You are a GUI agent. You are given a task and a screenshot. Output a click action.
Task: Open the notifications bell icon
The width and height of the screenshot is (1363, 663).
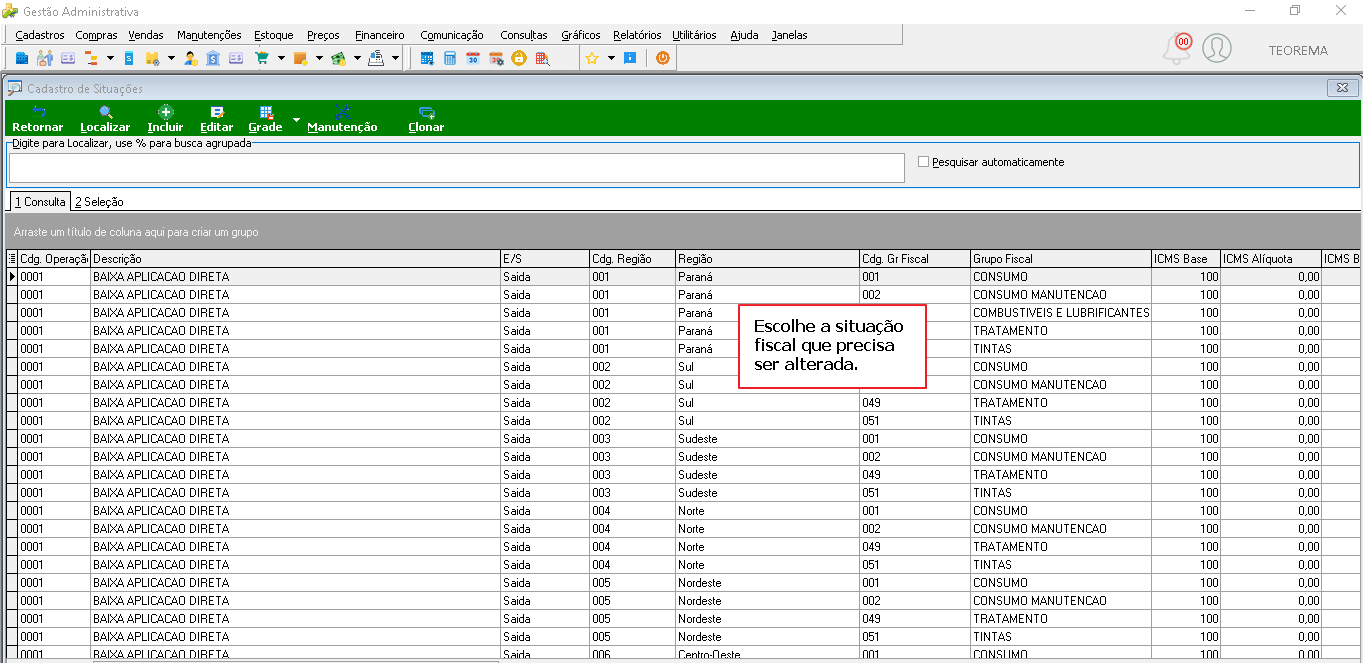click(x=1178, y=48)
